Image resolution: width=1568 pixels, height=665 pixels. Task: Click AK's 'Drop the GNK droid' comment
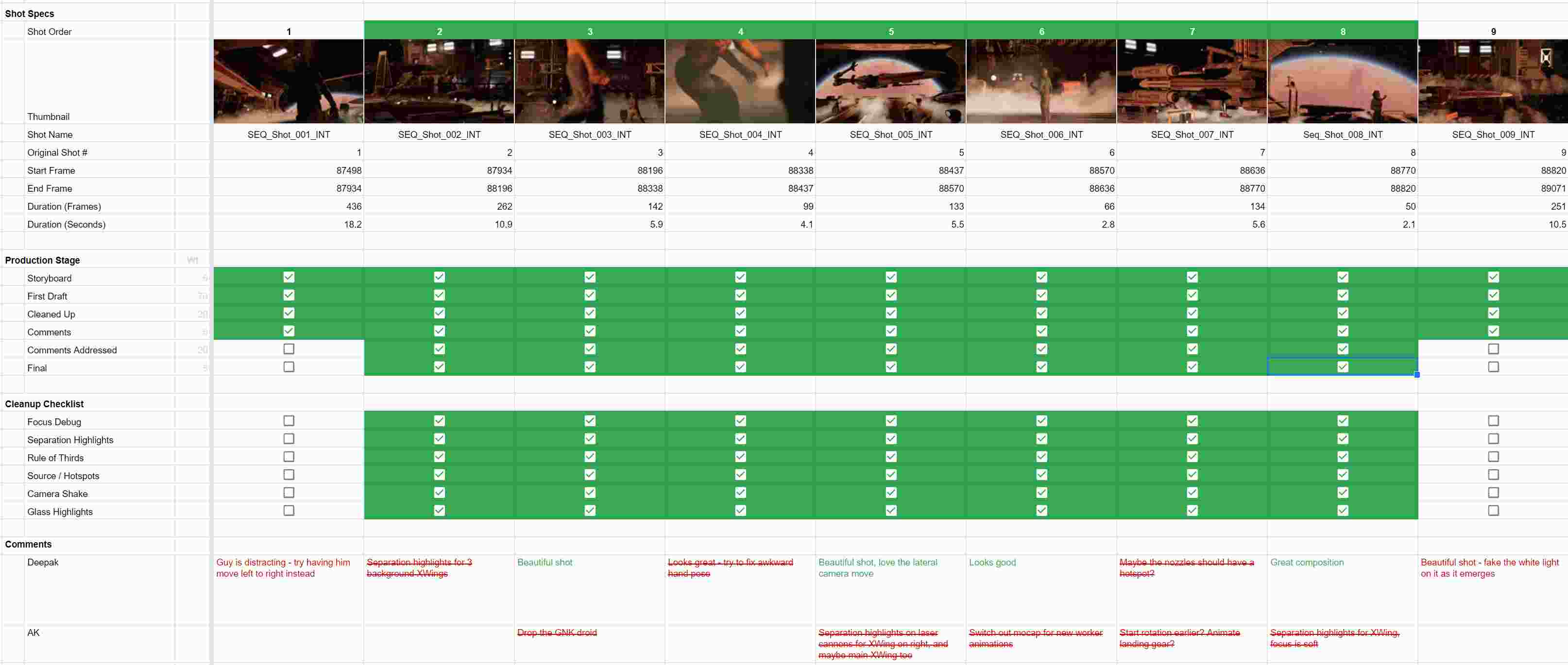pyautogui.click(x=557, y=633)
